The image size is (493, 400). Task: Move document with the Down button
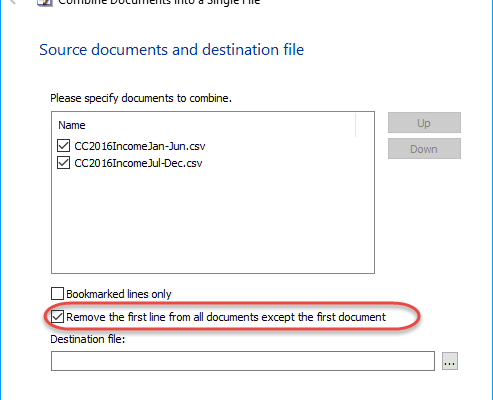pyautogui.click(x=424, y=148)
